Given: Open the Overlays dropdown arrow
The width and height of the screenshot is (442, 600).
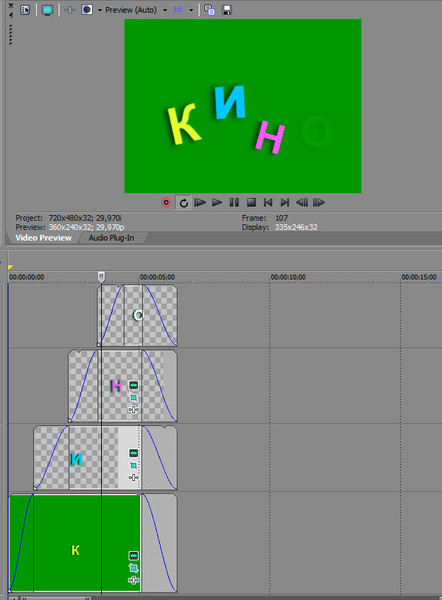Looking at the screenshot, I should coord(191,10).
